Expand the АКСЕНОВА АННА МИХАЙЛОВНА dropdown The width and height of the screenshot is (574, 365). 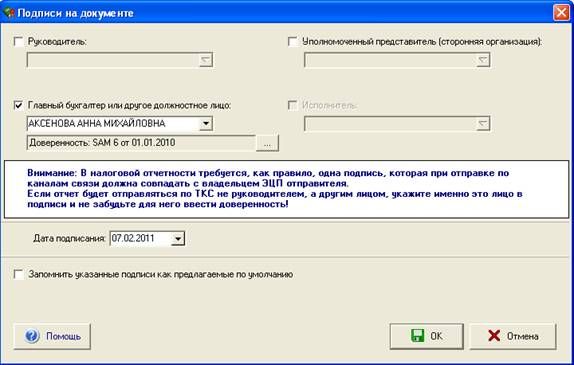tap(206, 123)
